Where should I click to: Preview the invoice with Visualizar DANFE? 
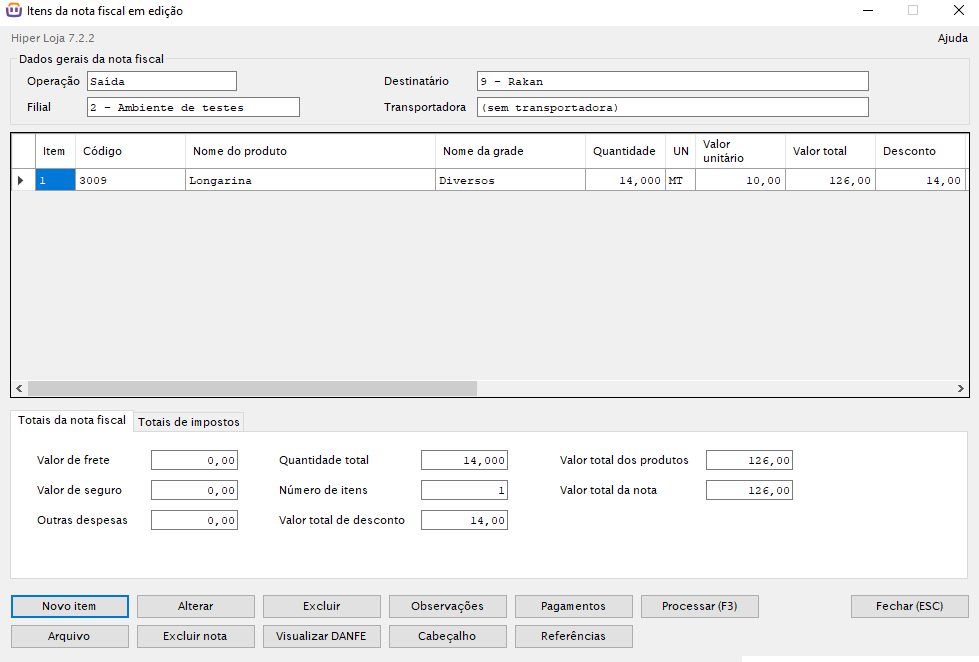(322, 636)
